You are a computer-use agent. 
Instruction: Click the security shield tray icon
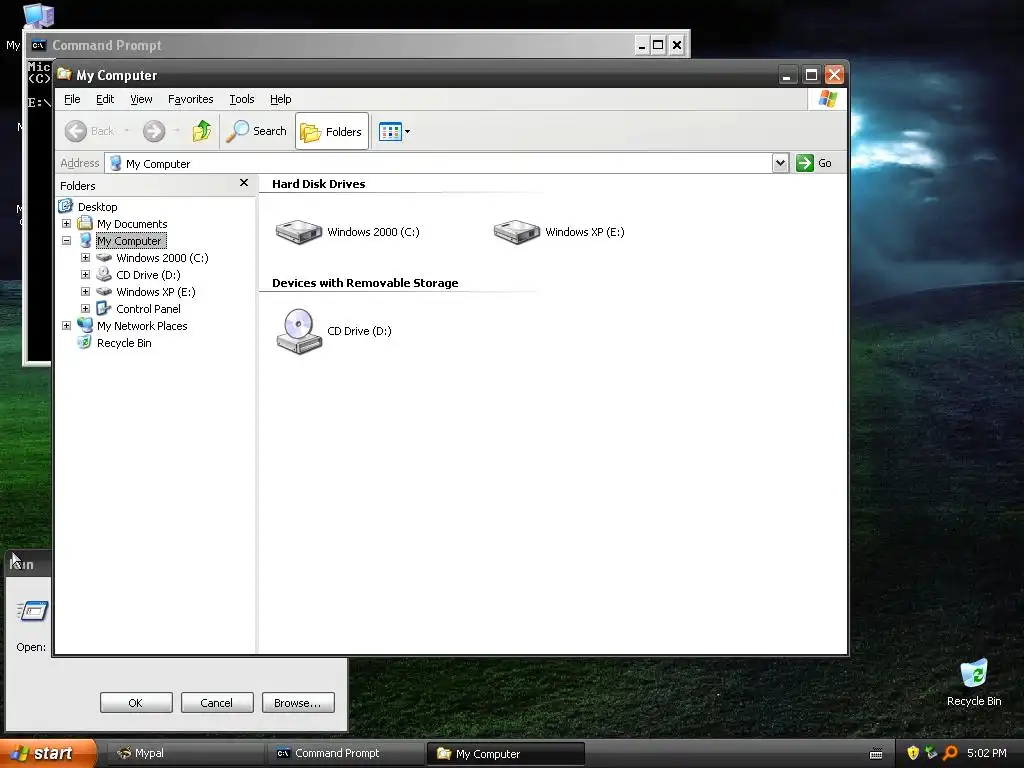(913, 753)
